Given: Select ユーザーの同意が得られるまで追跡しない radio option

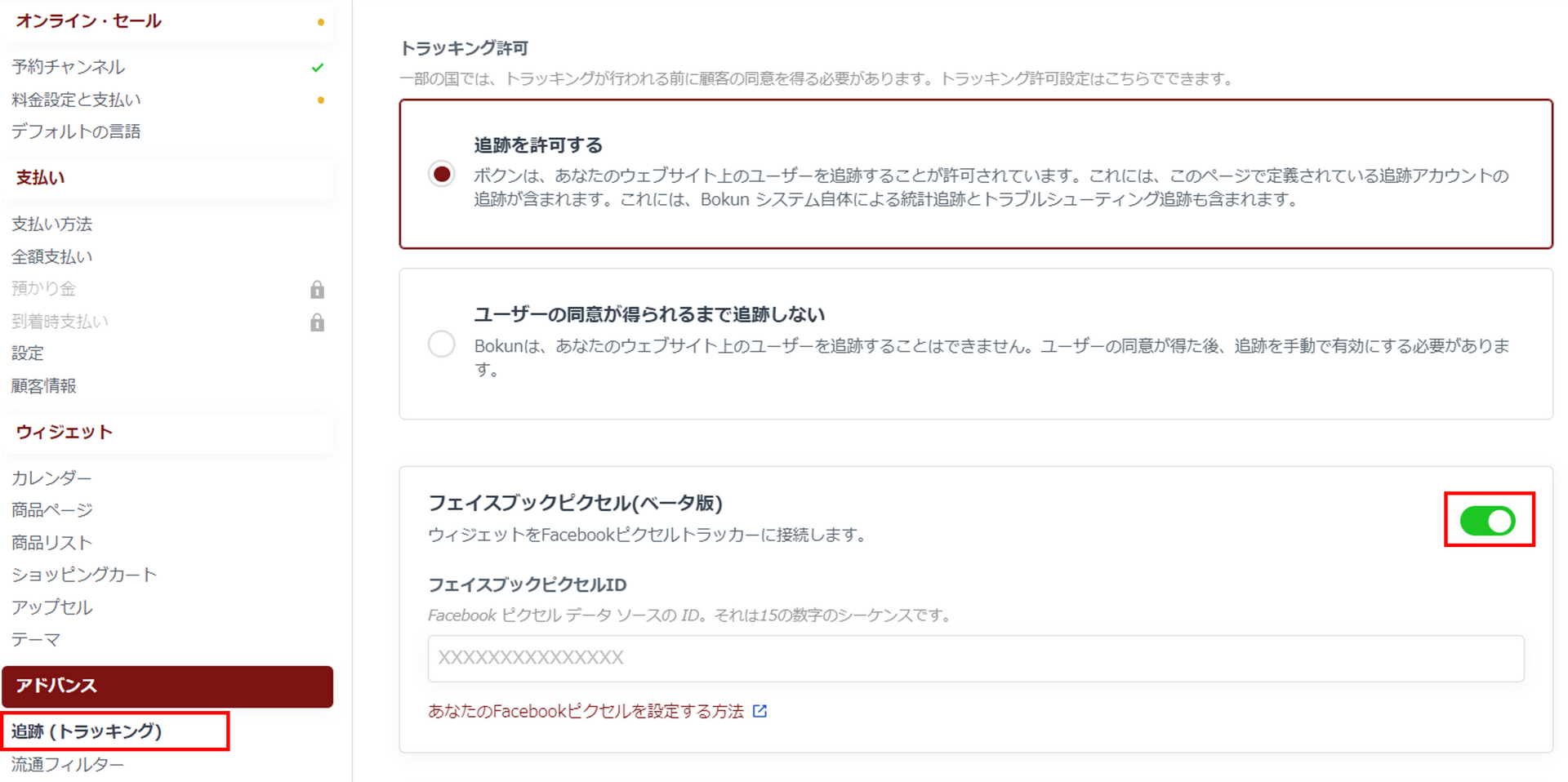Looking at the screenshot, I should click(442, 344).
